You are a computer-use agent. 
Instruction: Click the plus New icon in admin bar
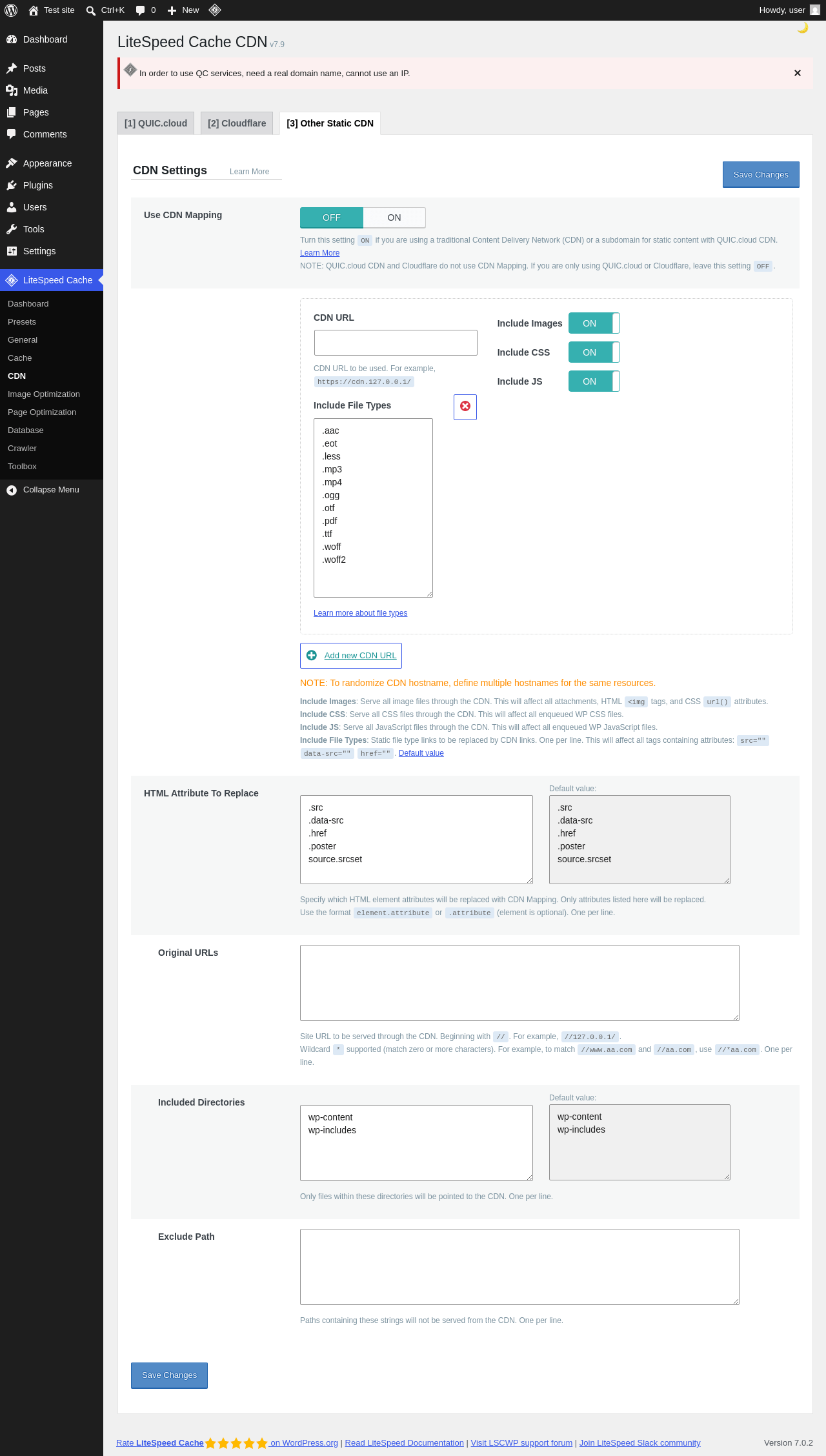pyautogui.click(x=172, y=10)
